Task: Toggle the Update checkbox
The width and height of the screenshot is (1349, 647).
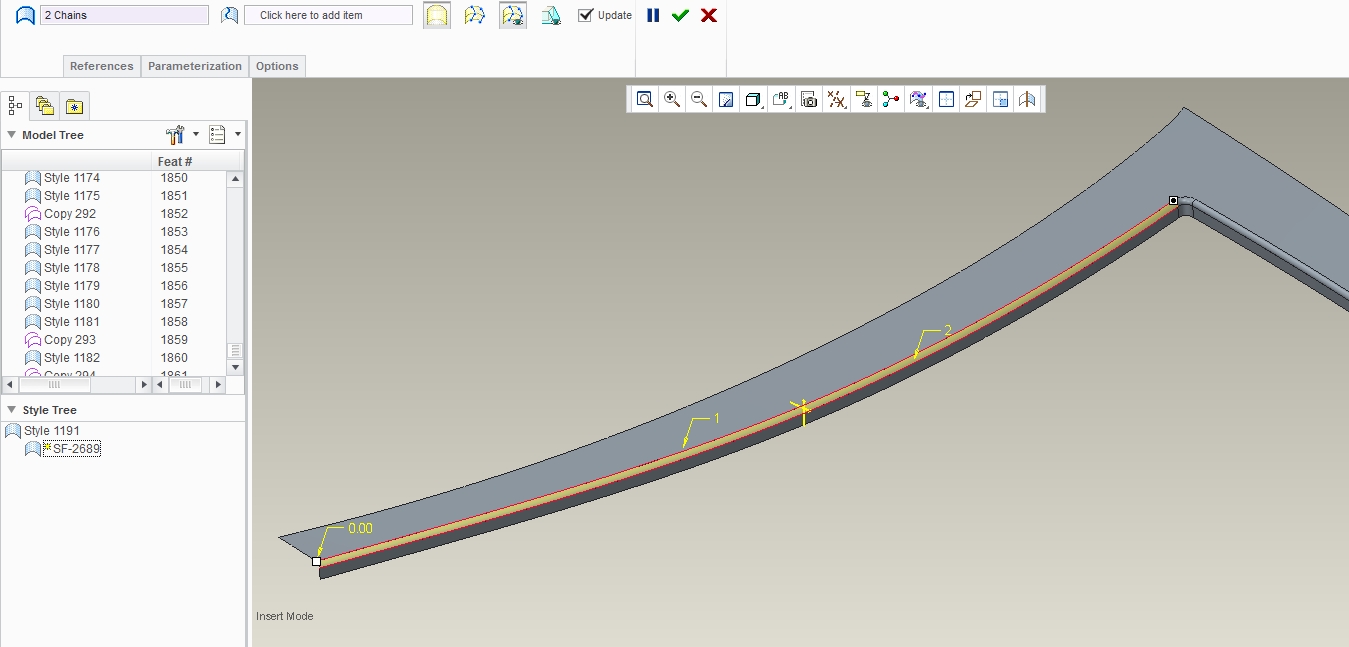Action: tap(586, 15)
